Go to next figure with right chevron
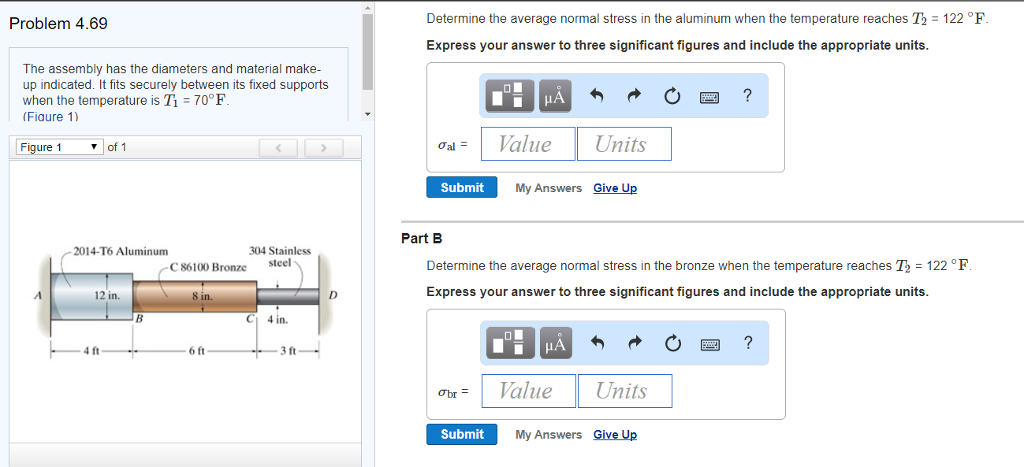This screenshot has height=467, width=1024. pos(324,149)
